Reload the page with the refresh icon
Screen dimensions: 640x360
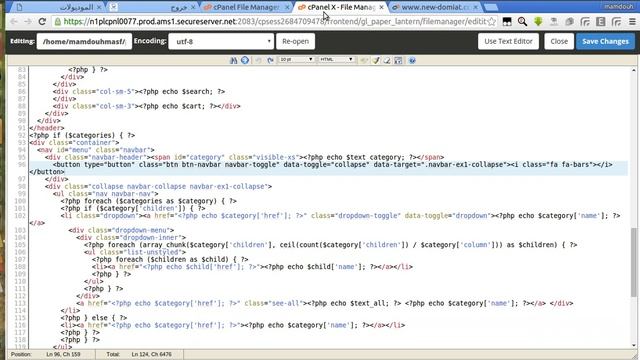point(42,22)
